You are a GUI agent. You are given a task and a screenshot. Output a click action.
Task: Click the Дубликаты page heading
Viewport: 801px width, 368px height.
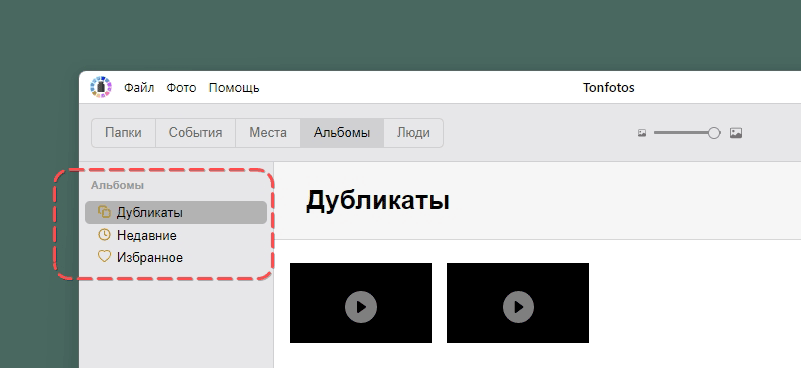378,201
